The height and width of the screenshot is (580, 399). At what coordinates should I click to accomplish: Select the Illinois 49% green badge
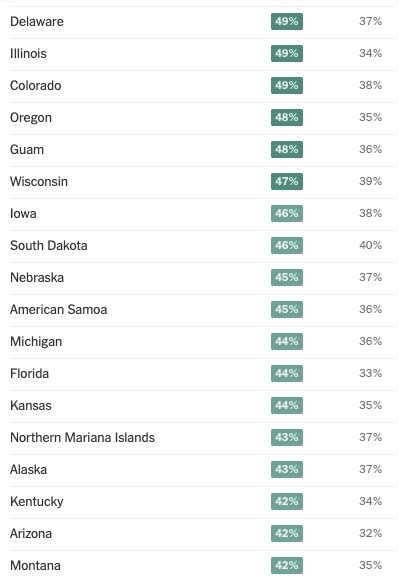287,53
